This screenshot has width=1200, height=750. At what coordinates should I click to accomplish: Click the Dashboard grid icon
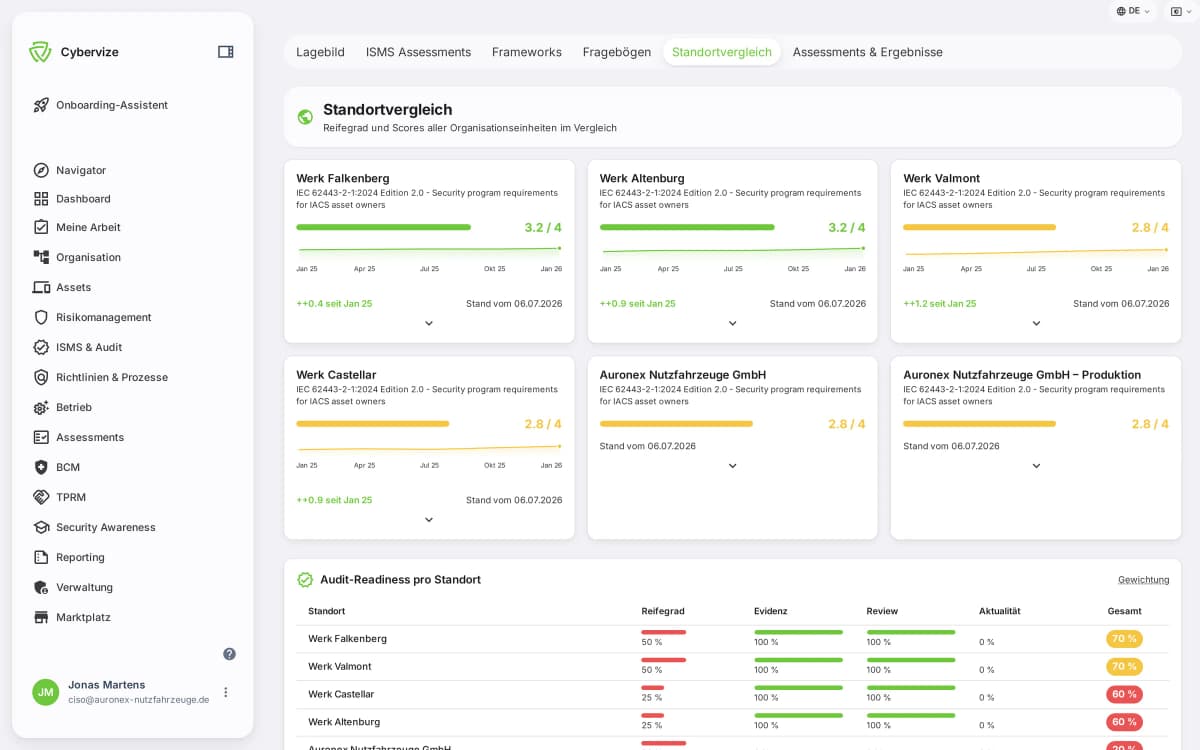[x=41, y=199]
